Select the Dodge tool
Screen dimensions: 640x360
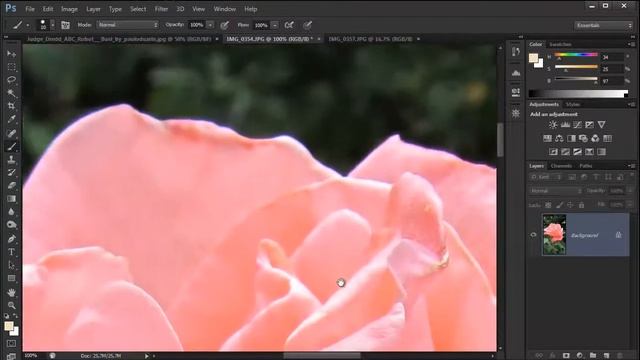tap(11, 225)
